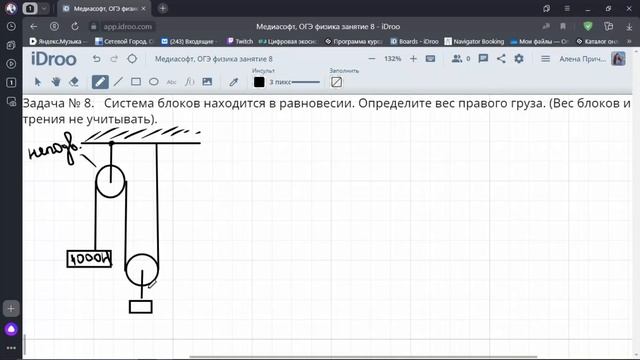The width and height of the screenshot is (640, 360).
Task: Select the pointer selection tool
Action: [x=38, y=82]
